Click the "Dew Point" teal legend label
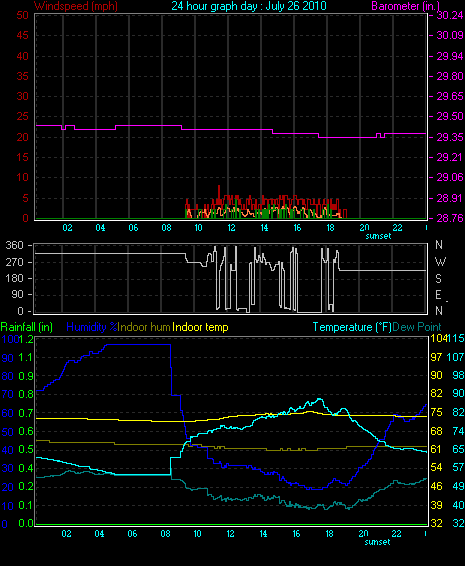 point(417,327)
